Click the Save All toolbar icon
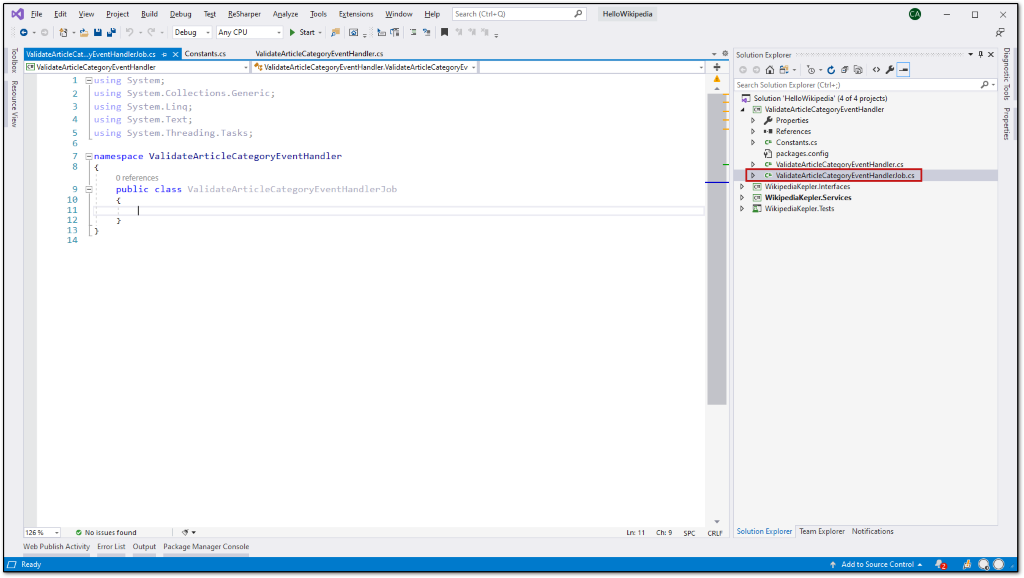This screenshot has height=578, width=1024. pos(111,32)
